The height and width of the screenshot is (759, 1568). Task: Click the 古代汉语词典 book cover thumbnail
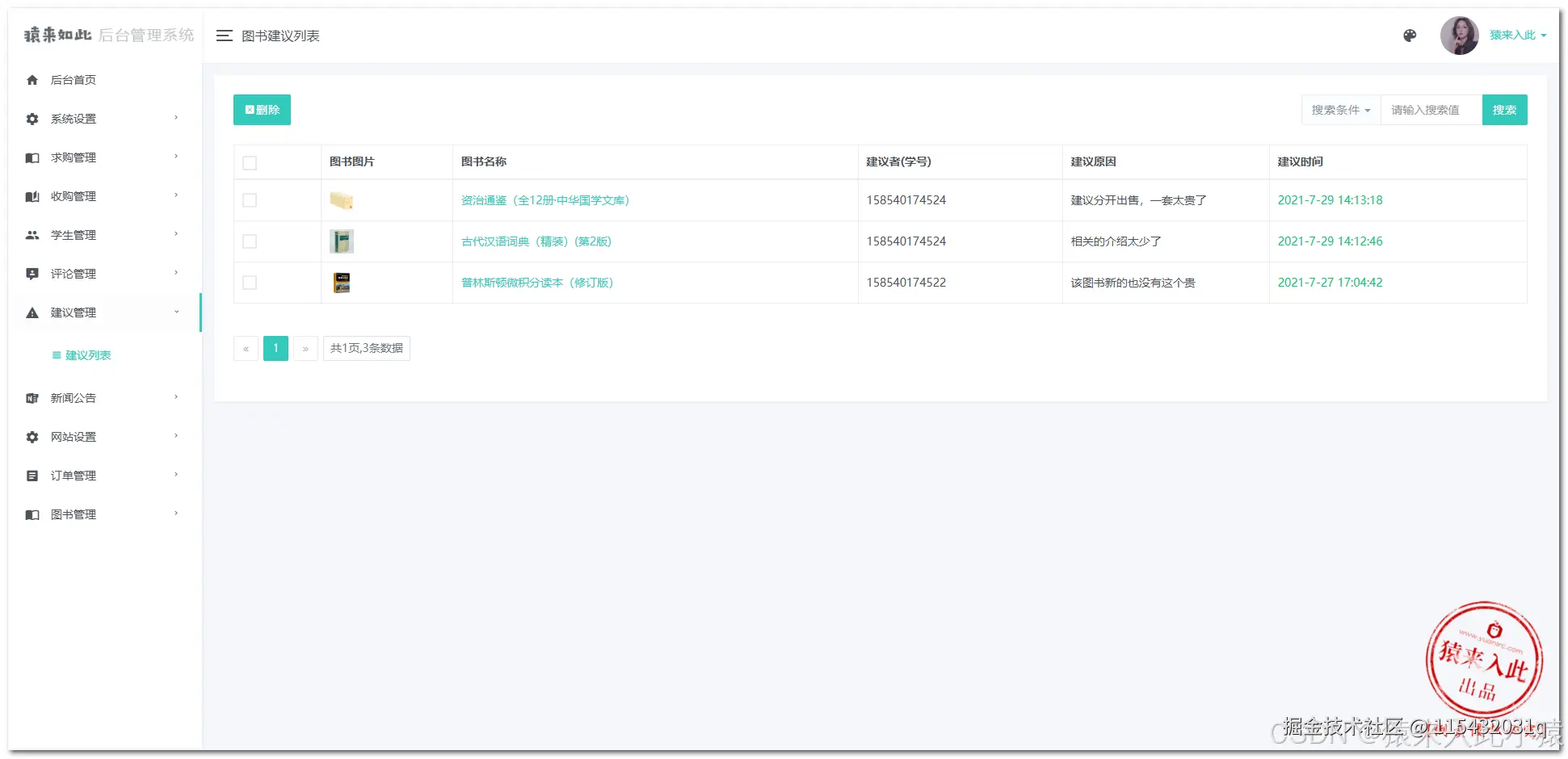(342, 241)
